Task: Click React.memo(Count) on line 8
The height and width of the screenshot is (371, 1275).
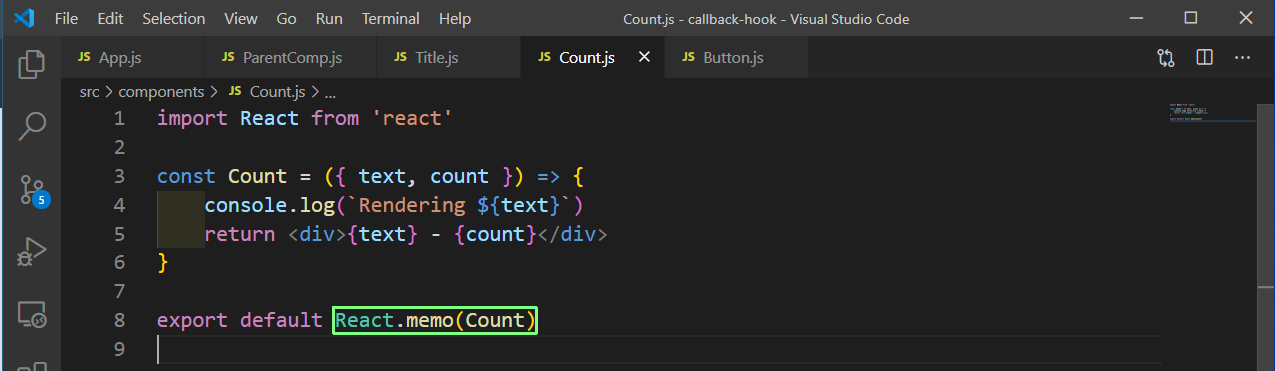Action: pos(436,321)
